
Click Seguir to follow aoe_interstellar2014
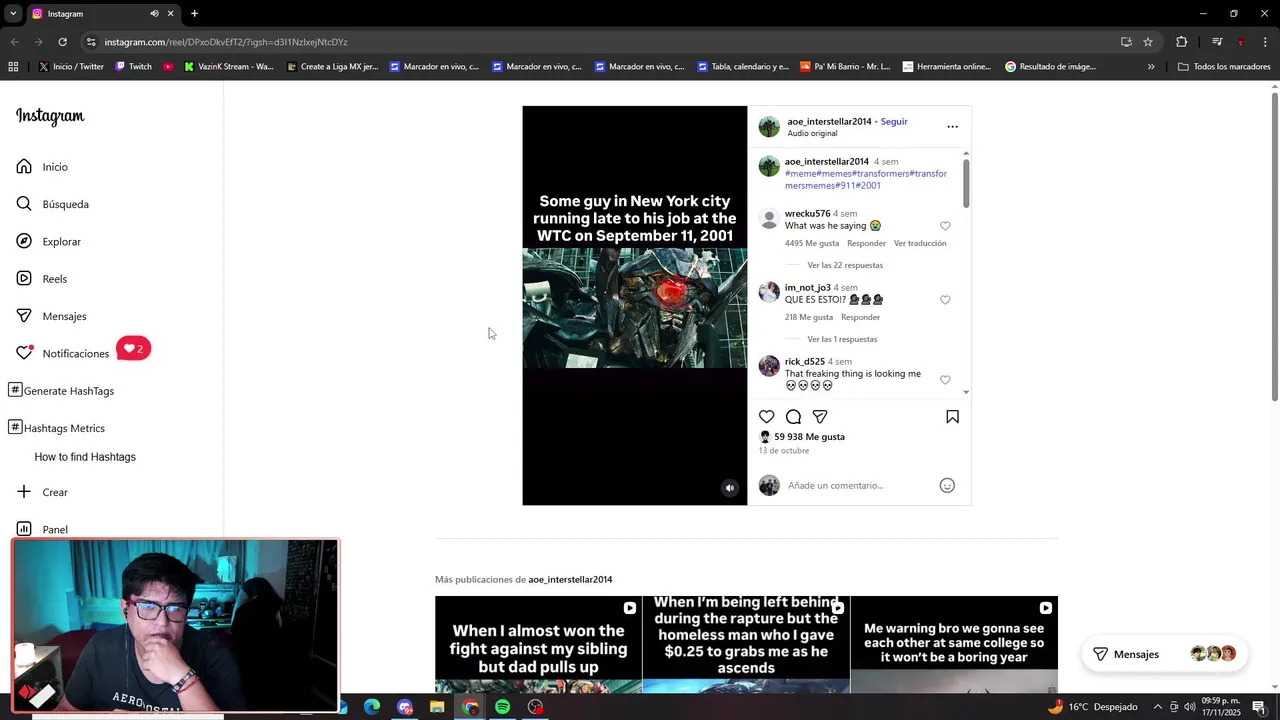click(894, 122)
